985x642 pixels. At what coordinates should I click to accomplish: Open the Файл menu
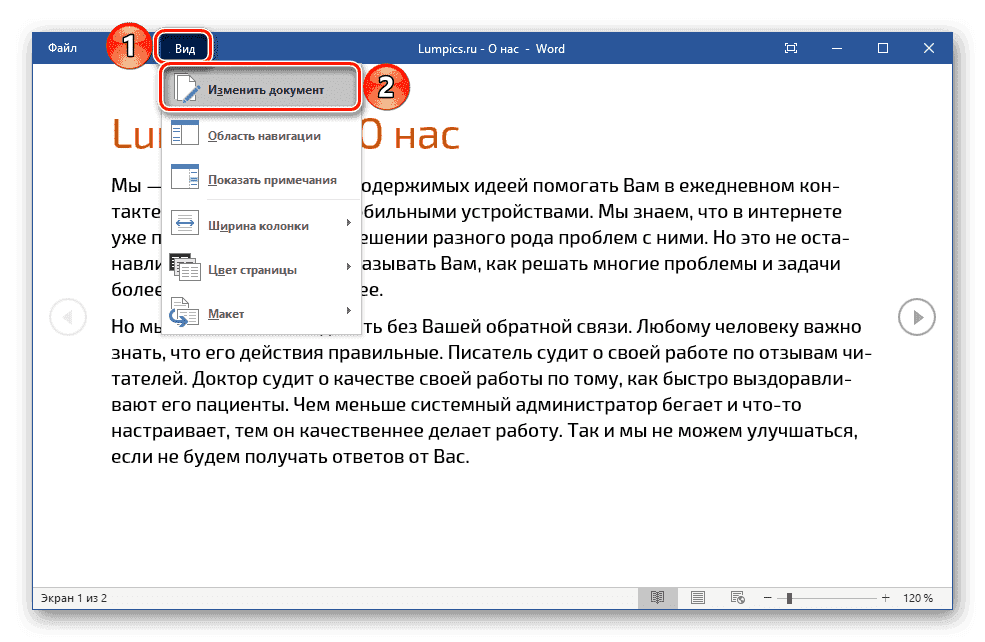click(63, 47)
